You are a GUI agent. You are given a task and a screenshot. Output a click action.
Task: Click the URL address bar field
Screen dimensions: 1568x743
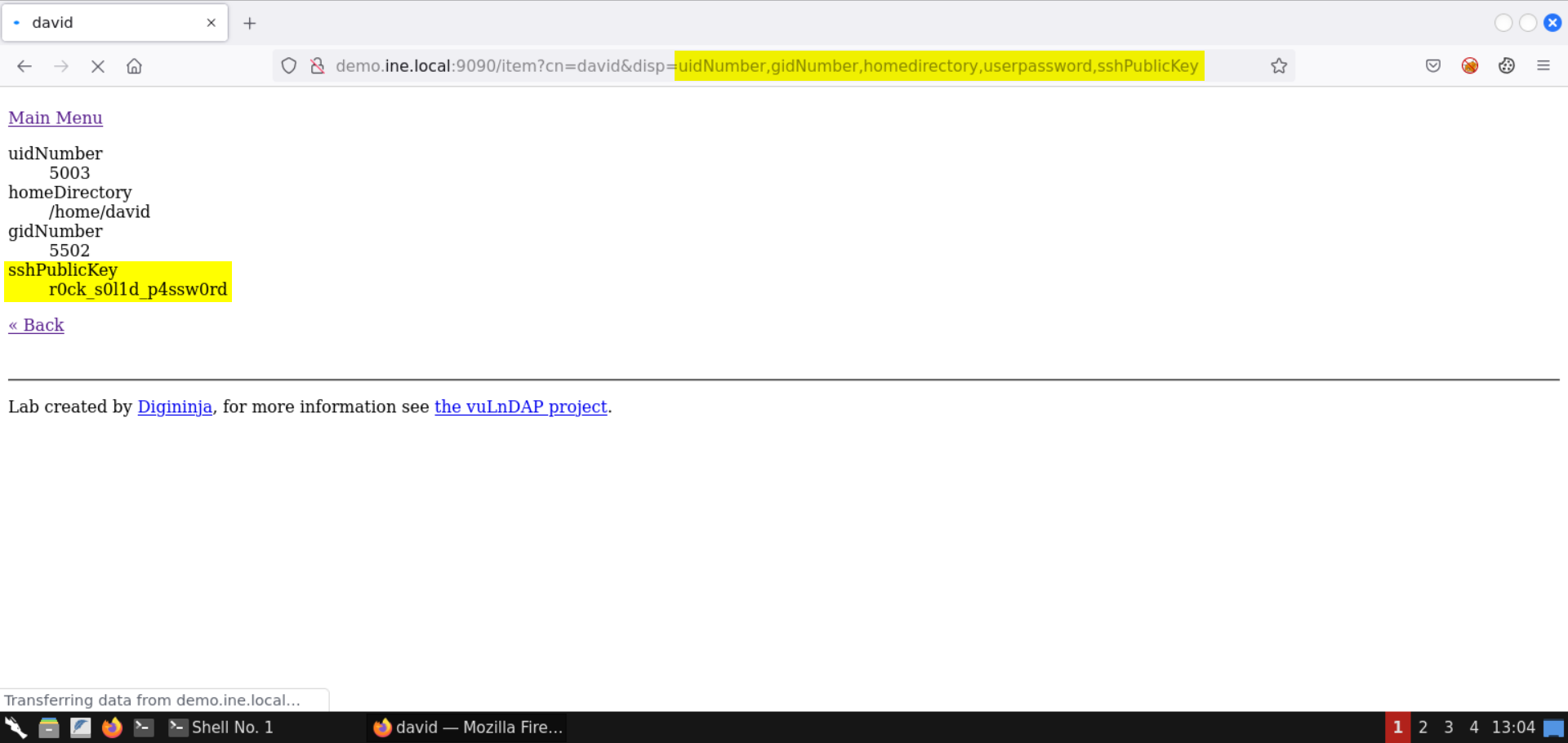817,66
